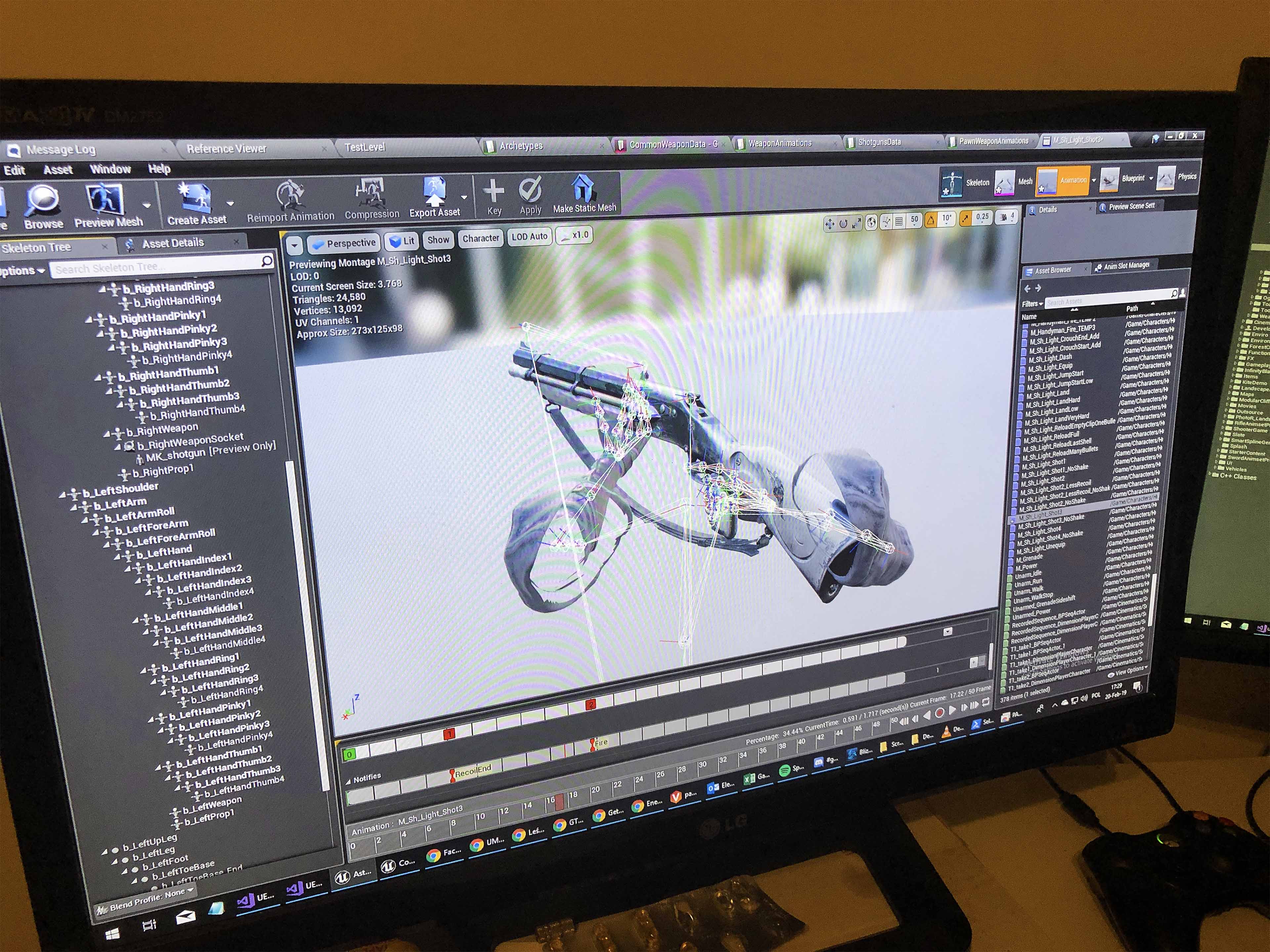The width and height of the screenshot is (1270, 952).
Task: Open the Lit view mode dropdown
Action: 401,241
